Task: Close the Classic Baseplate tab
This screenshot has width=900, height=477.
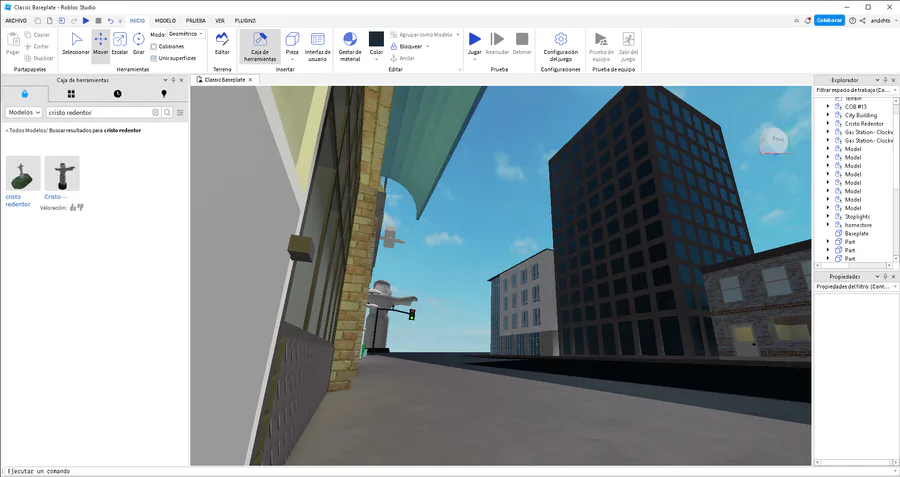Action: click(x=250, y=80)
